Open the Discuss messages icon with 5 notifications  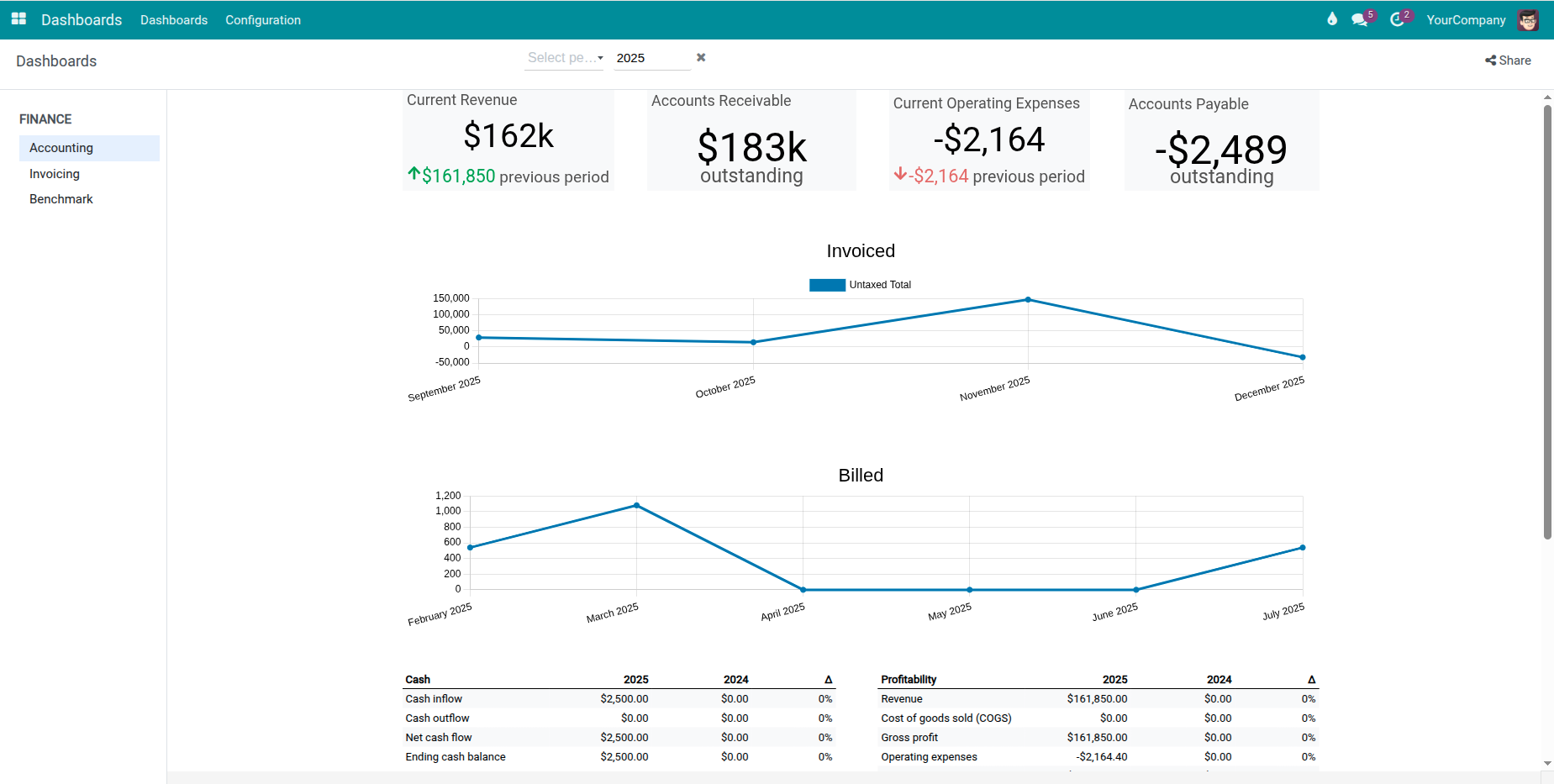[1360, 18]
